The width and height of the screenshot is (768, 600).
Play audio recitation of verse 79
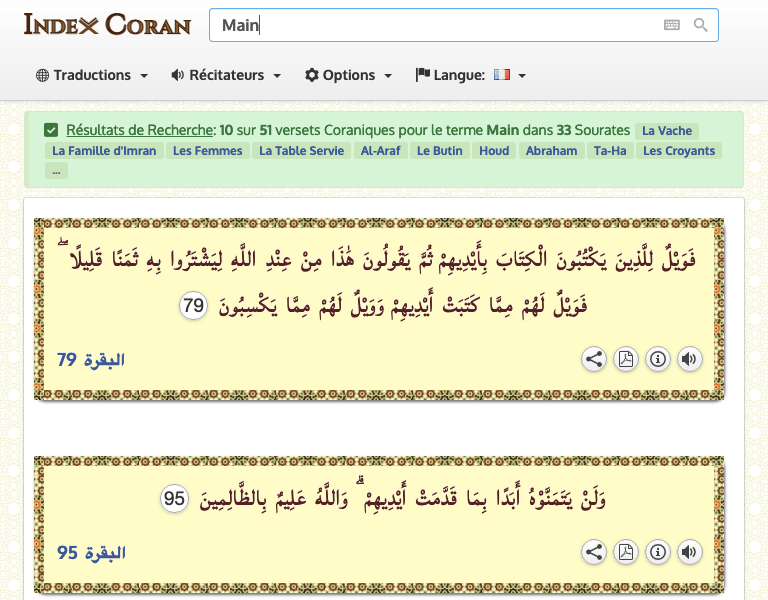click(x=689, y=360)
